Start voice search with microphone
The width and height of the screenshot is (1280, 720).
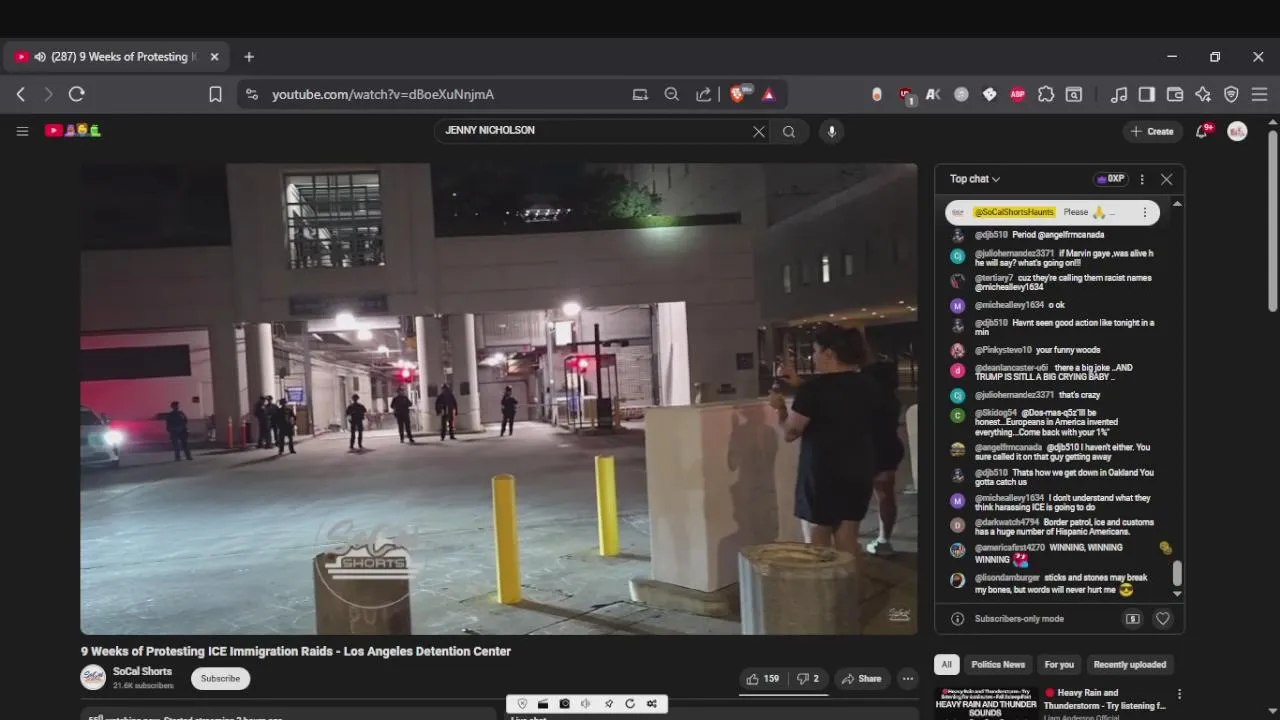point(831,131)
